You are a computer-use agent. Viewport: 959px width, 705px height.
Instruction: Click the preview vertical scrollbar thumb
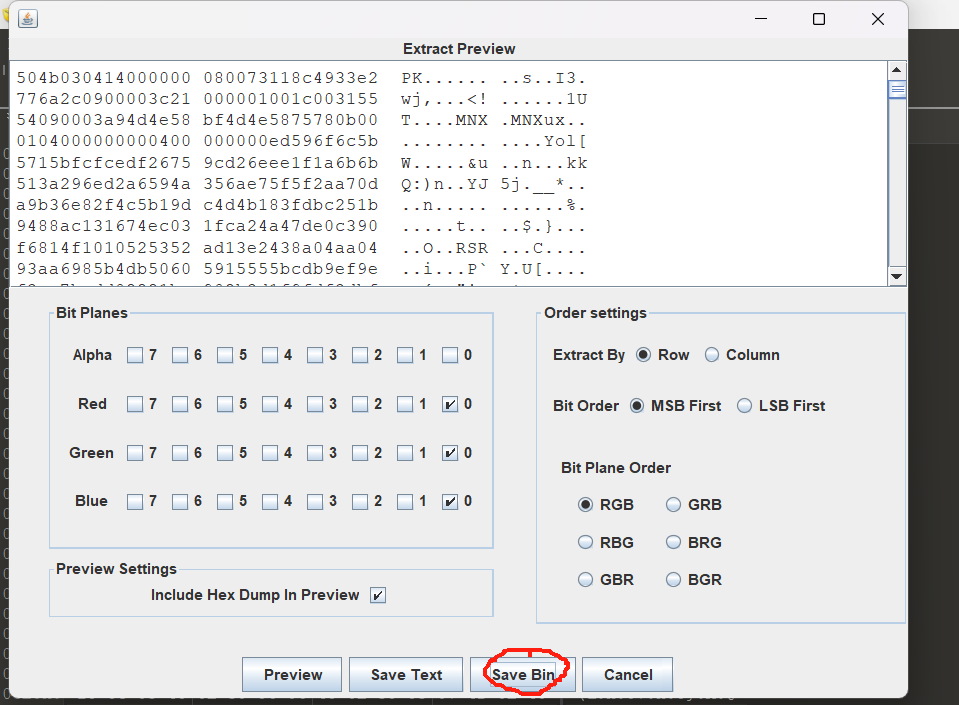pyautogui.click(x=897, y=90)
